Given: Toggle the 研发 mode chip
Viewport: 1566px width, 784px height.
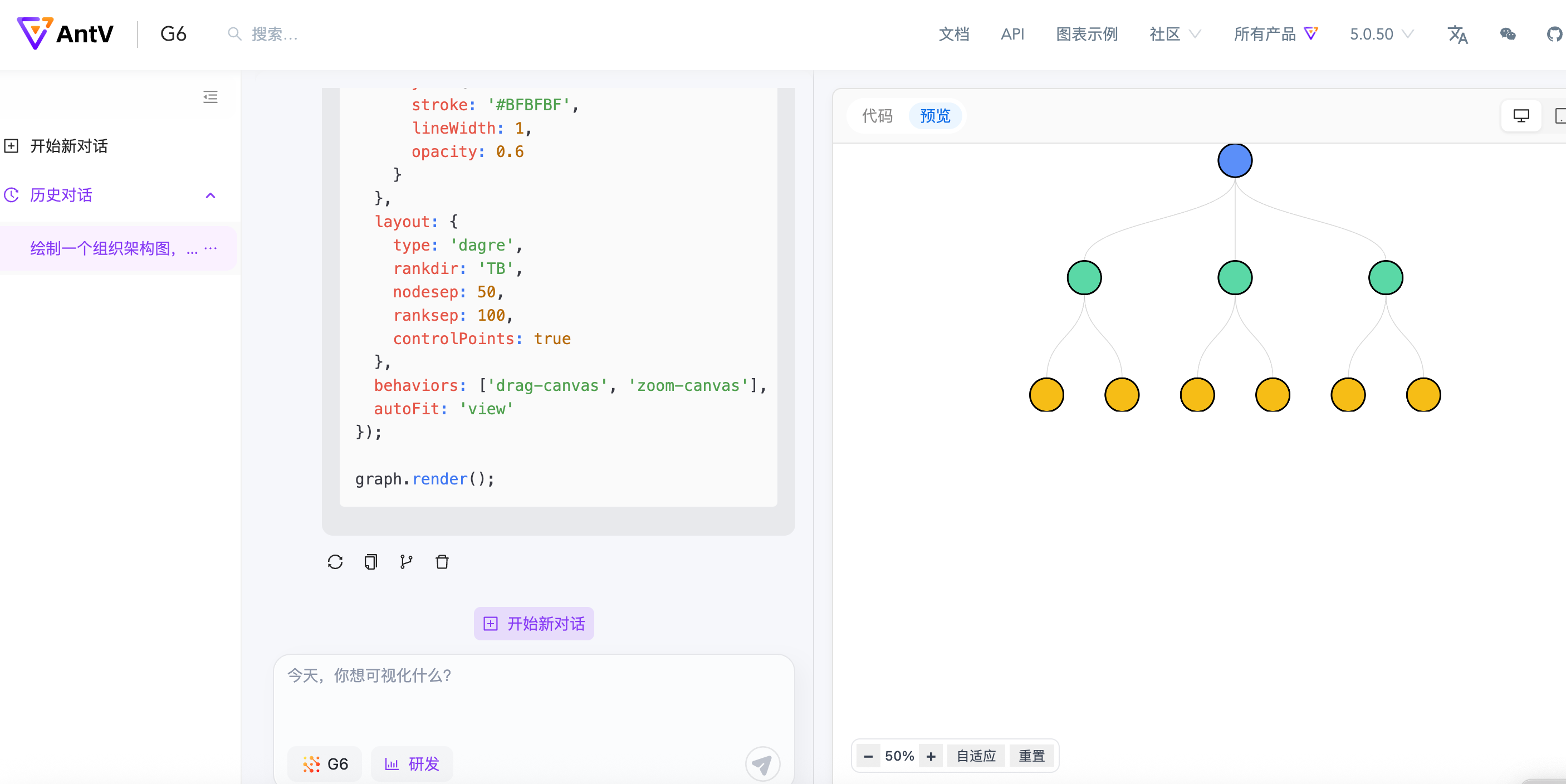Looking at the screenshot, I should click(x=412, y=763).
